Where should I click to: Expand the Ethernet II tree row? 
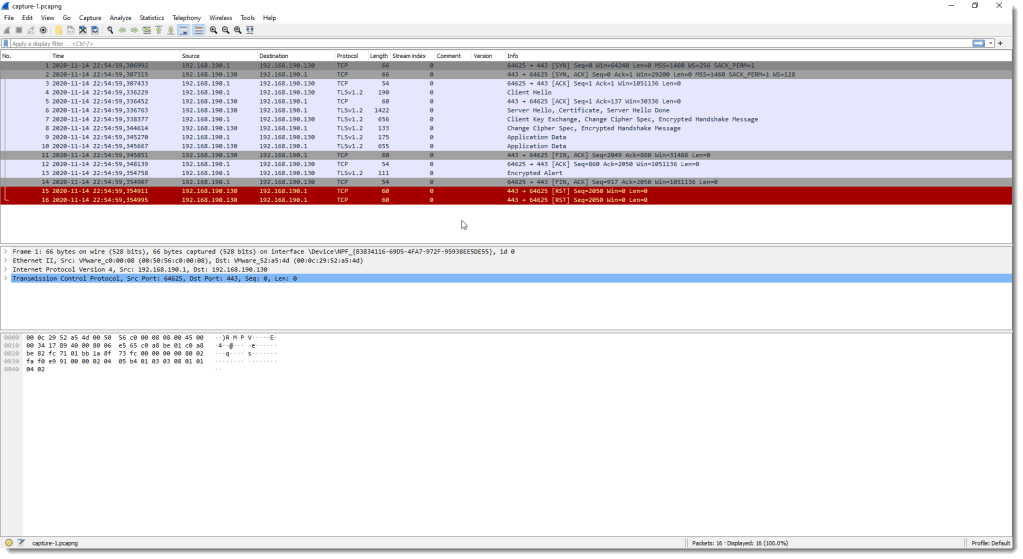click(x=6, y=261)
